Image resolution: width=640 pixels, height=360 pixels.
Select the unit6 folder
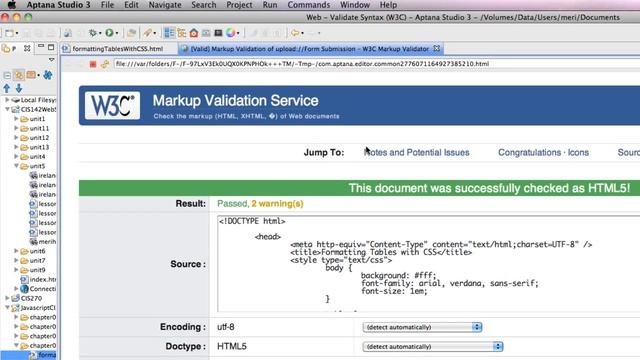(37, 251)
